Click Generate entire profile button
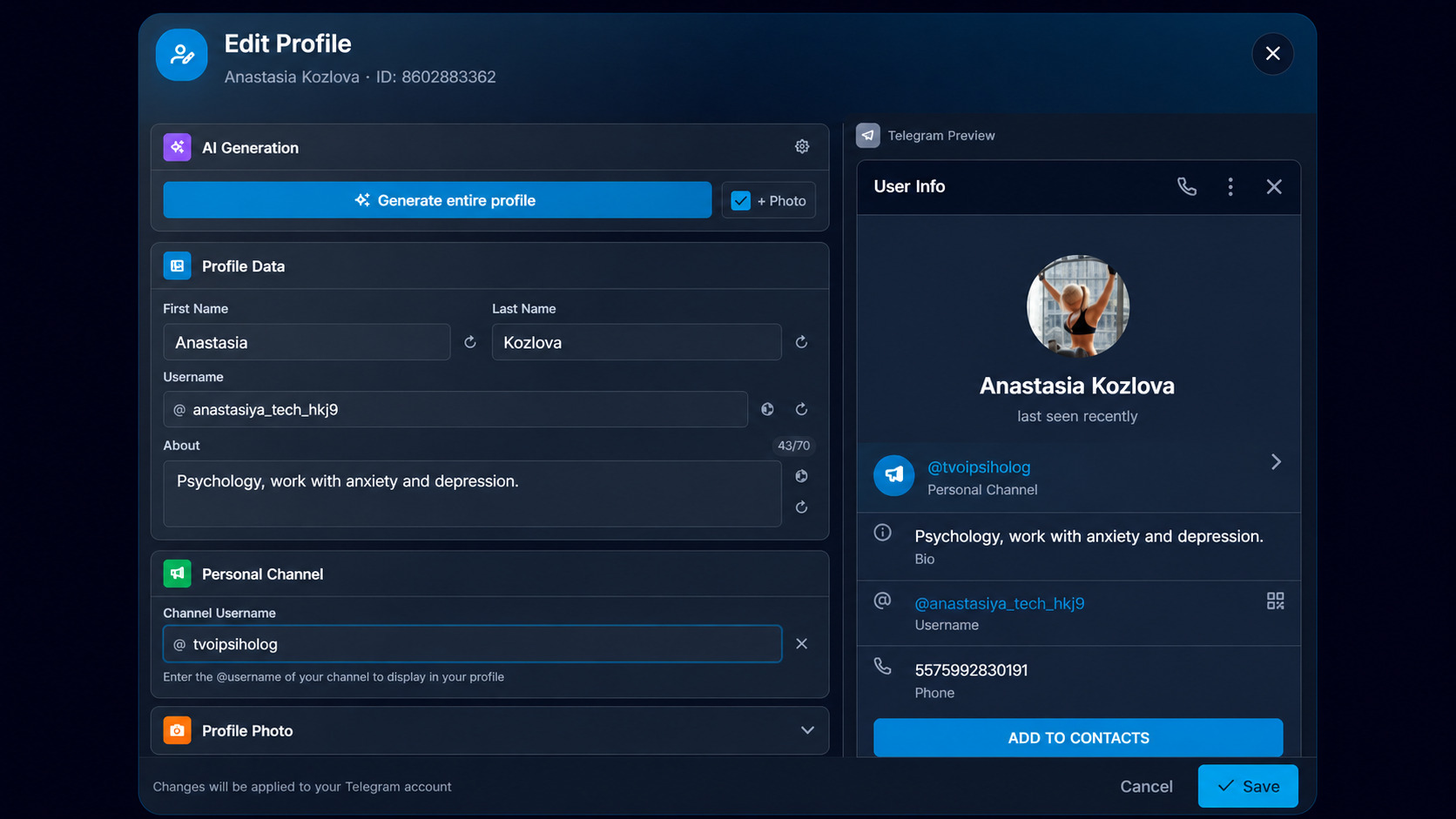The height and width of the screenshot is (819, 1456). pos(437,200)
